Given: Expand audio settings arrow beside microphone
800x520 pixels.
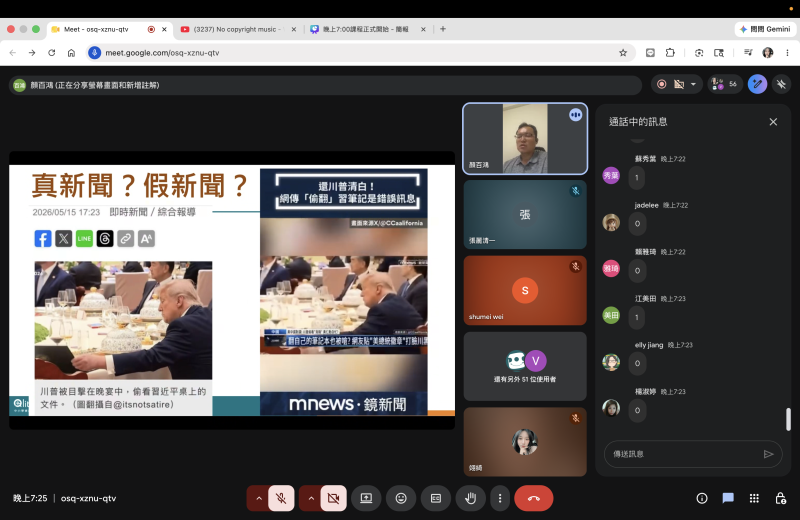Looking at the screenshot, I should 259,498.
